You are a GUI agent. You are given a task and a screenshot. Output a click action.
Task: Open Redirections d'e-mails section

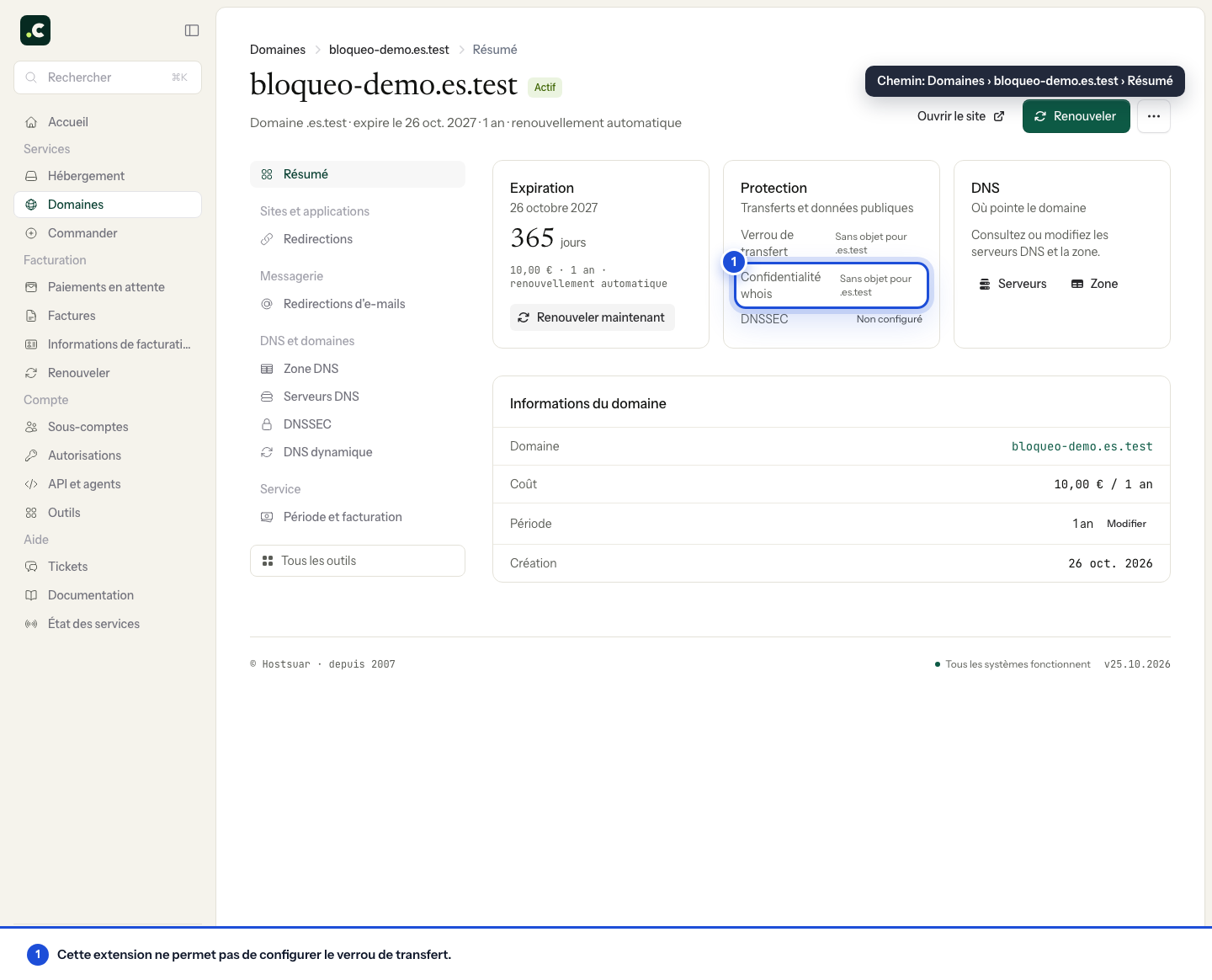(358, 304)
